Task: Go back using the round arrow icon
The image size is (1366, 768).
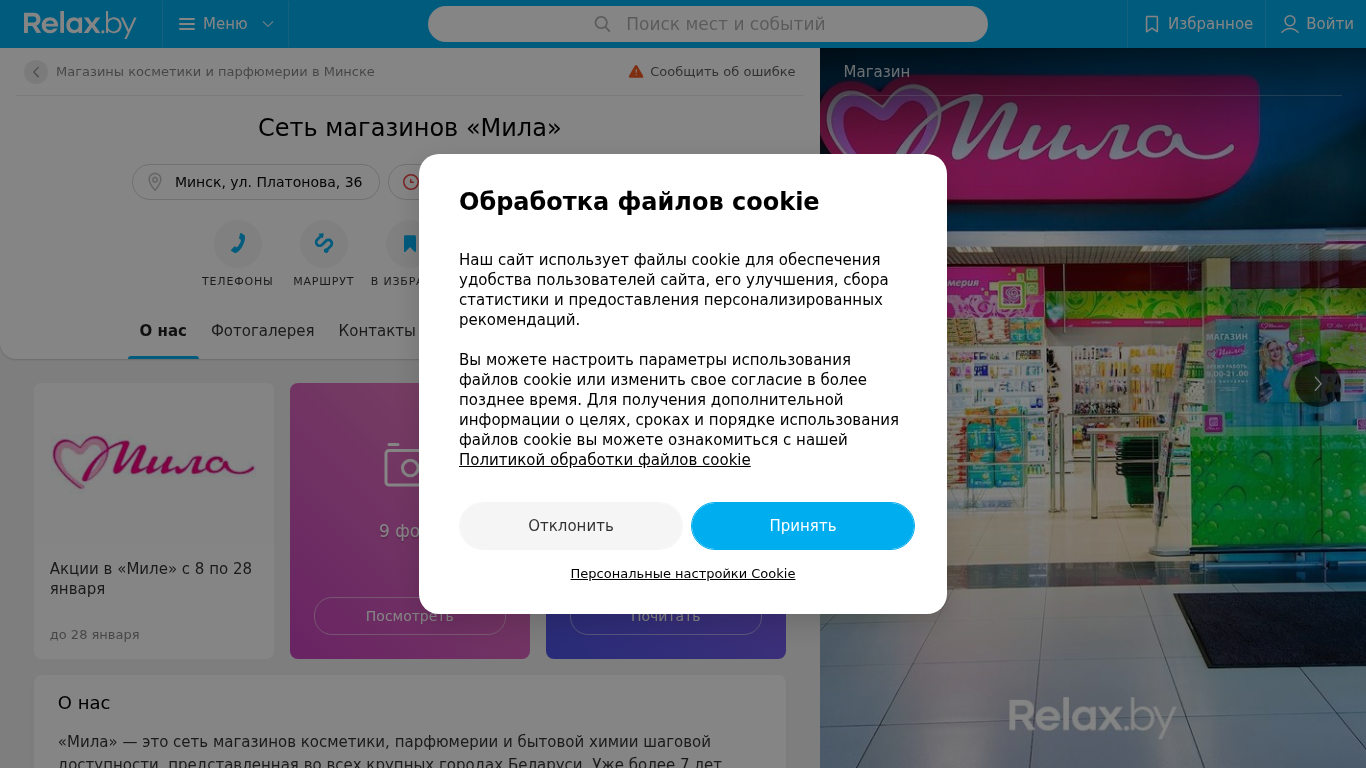Action: [36, 72]
